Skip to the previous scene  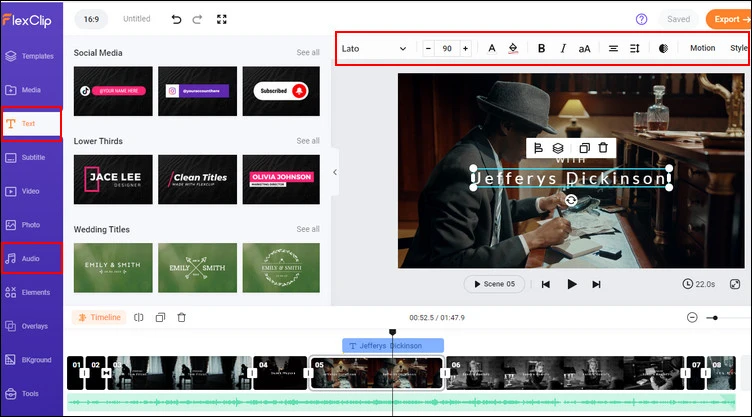pos(546,285)
